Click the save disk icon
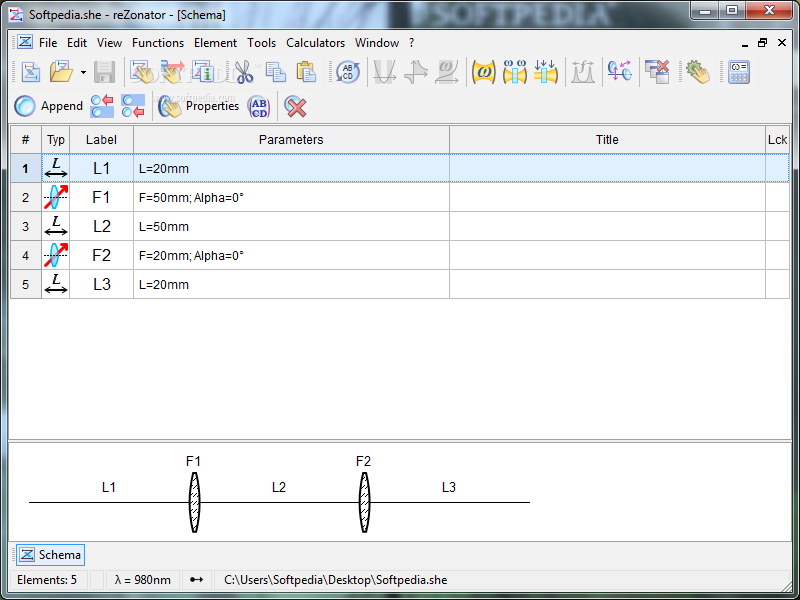800x600 pixels. (x=104, y=72)
